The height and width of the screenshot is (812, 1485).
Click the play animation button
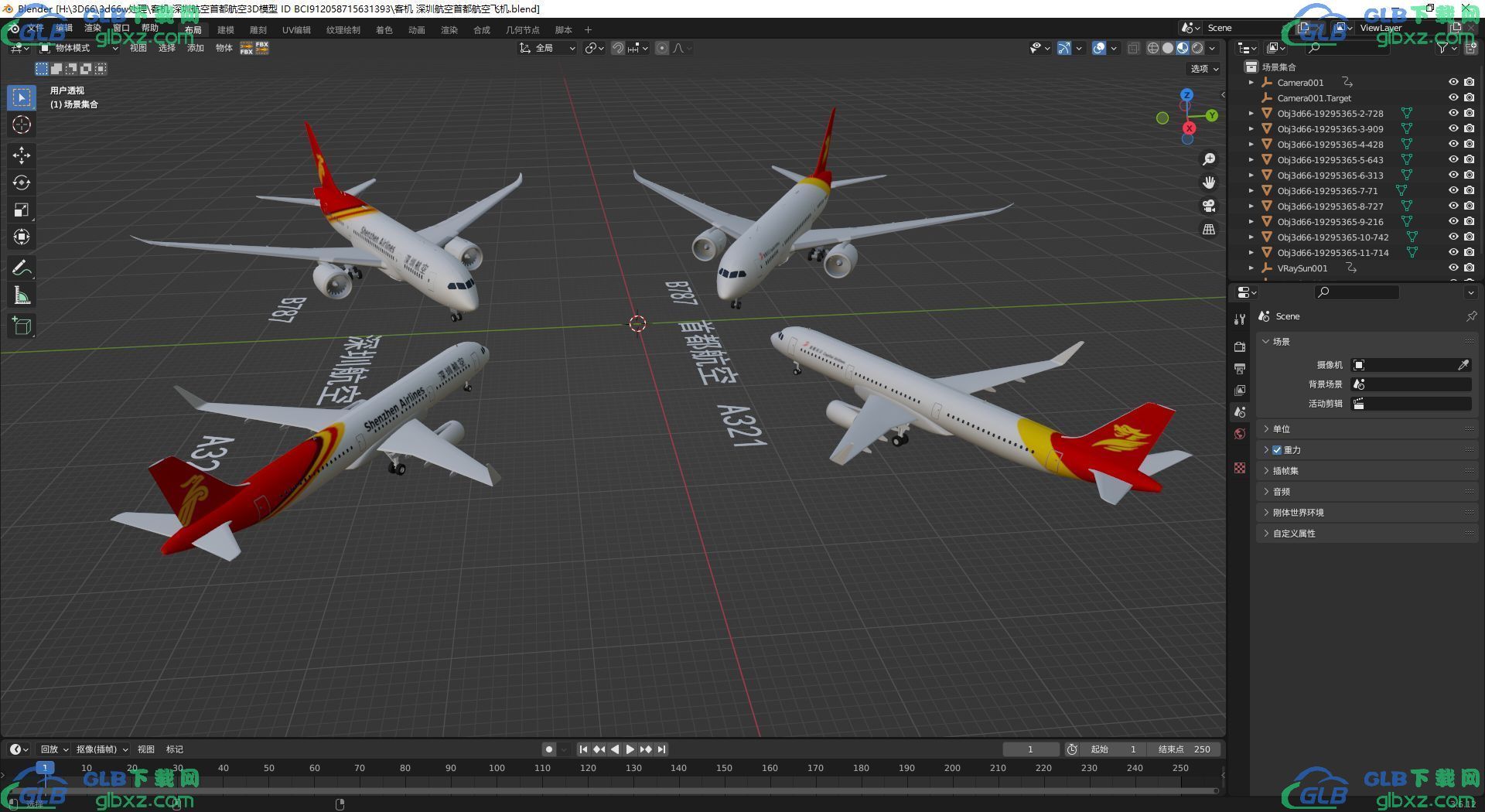pyautogui.click(x=630, y=749)
